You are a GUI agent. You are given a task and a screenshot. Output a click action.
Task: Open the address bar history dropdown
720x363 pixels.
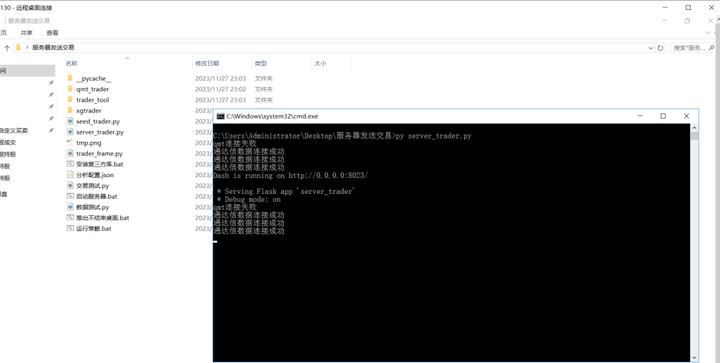click(x=651, y=48)
